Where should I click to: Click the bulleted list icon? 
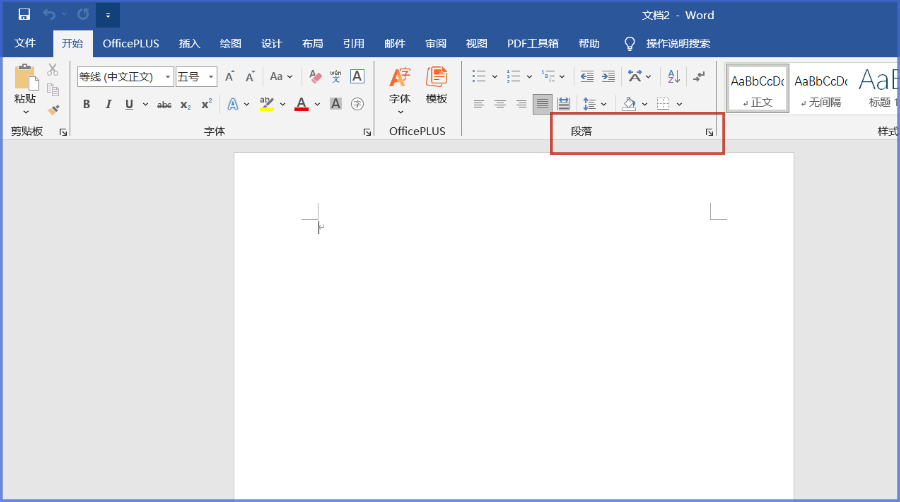click(479, 77)
